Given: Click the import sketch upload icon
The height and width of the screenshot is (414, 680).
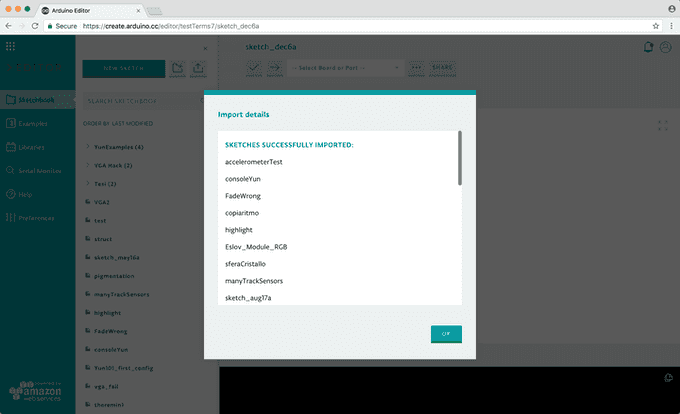Looking at the screenshot, I should click(200, 68).
